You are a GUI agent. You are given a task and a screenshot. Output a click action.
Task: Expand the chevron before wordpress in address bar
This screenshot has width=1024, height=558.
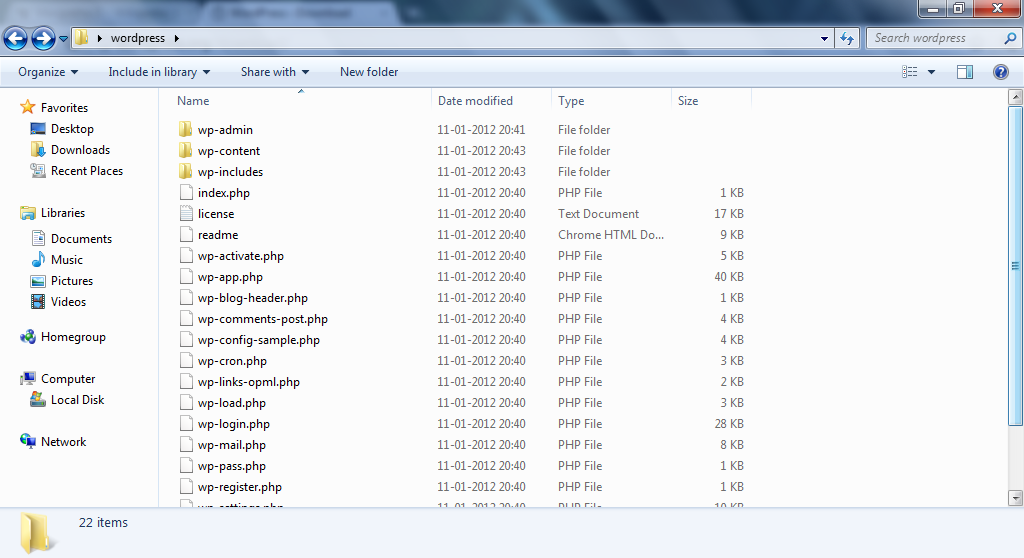pyautogui.click(x=99, y=39)
